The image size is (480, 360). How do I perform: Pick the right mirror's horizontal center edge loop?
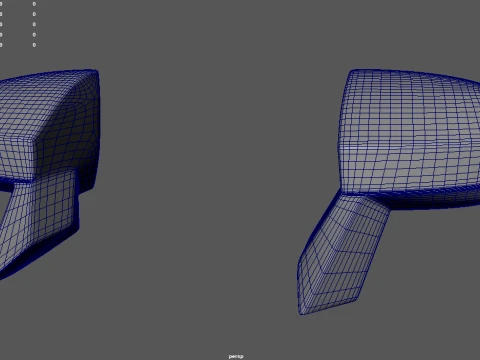(410, 147)
